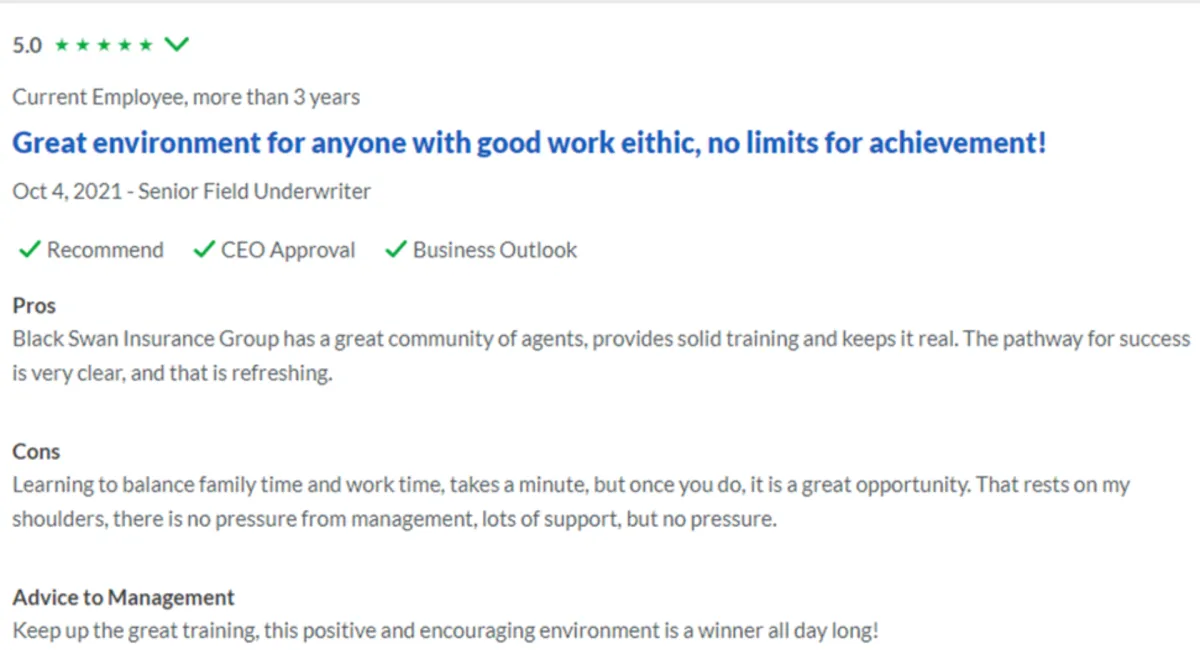Click the Black Swan Insurance Group pros text
The width and height of the screenshot is (1200, 650).
click(x=601, y=357)
